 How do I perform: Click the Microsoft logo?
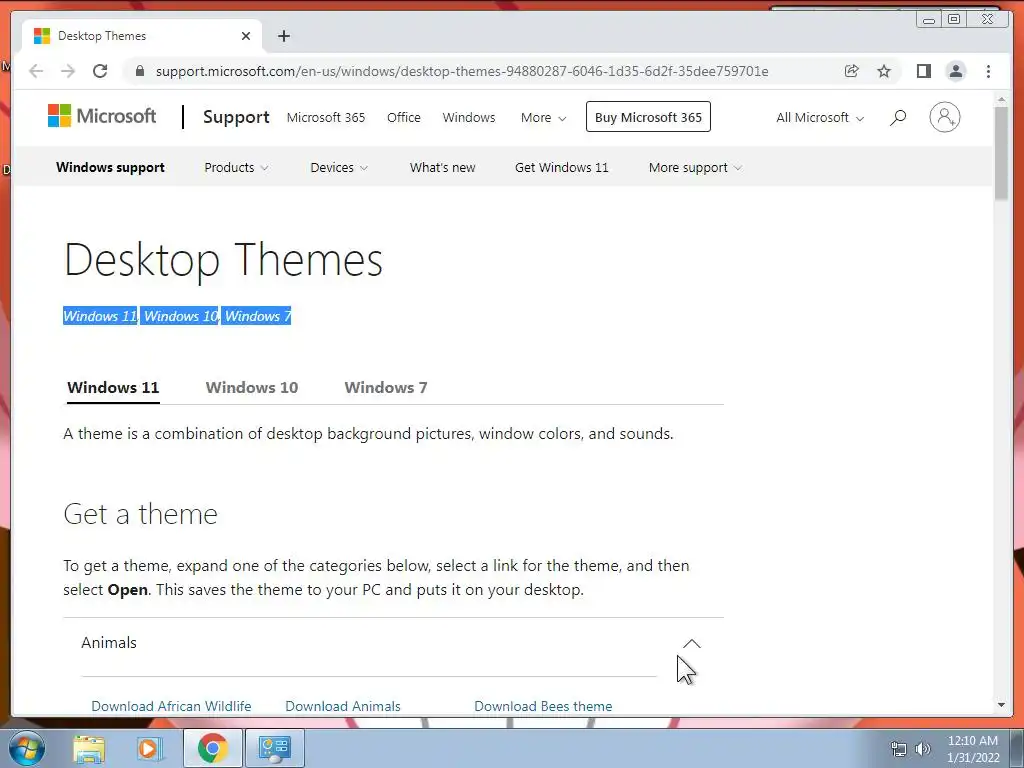pyautogui.click(x=102, y=116)
